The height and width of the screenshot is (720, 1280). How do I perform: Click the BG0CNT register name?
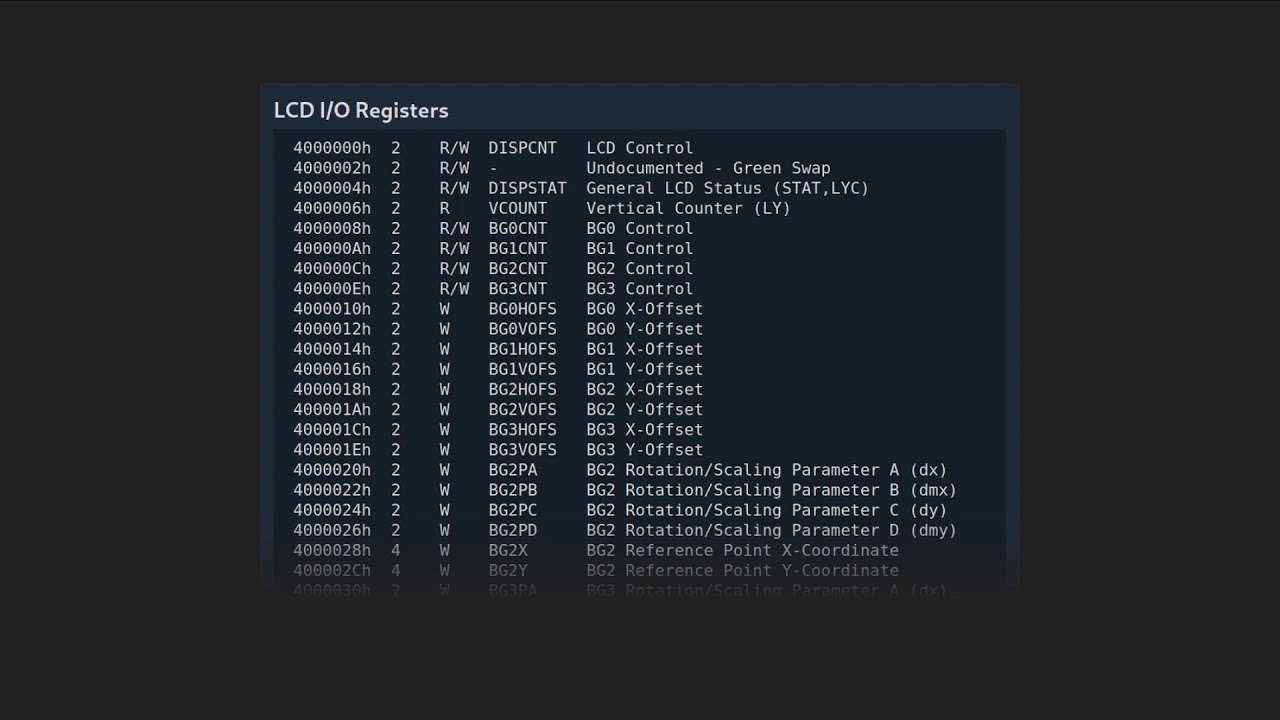pos(517,228)
